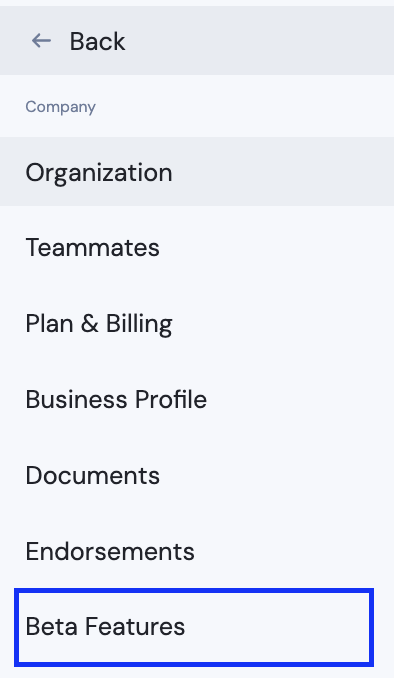Click the Company section header label

pos(61,107)
